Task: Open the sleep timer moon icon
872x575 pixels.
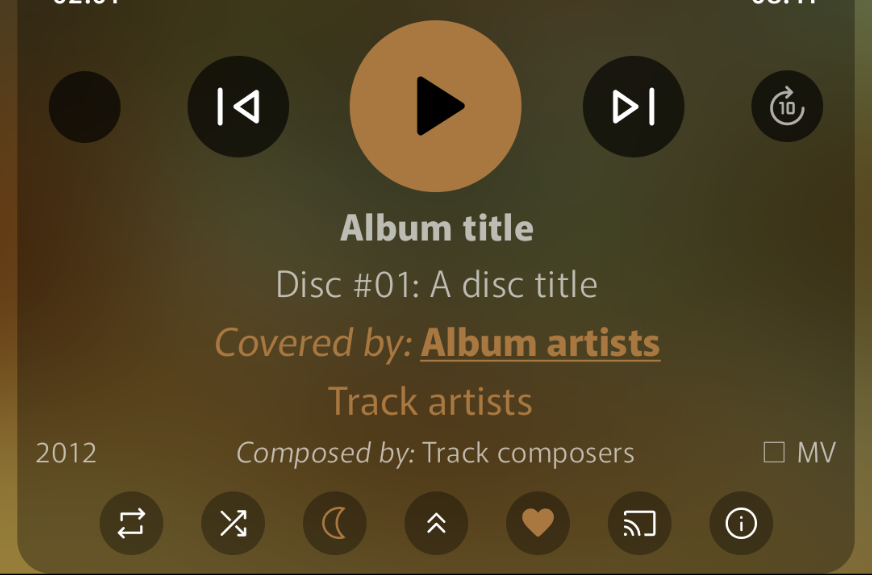Action: click(x=335, y=523)
